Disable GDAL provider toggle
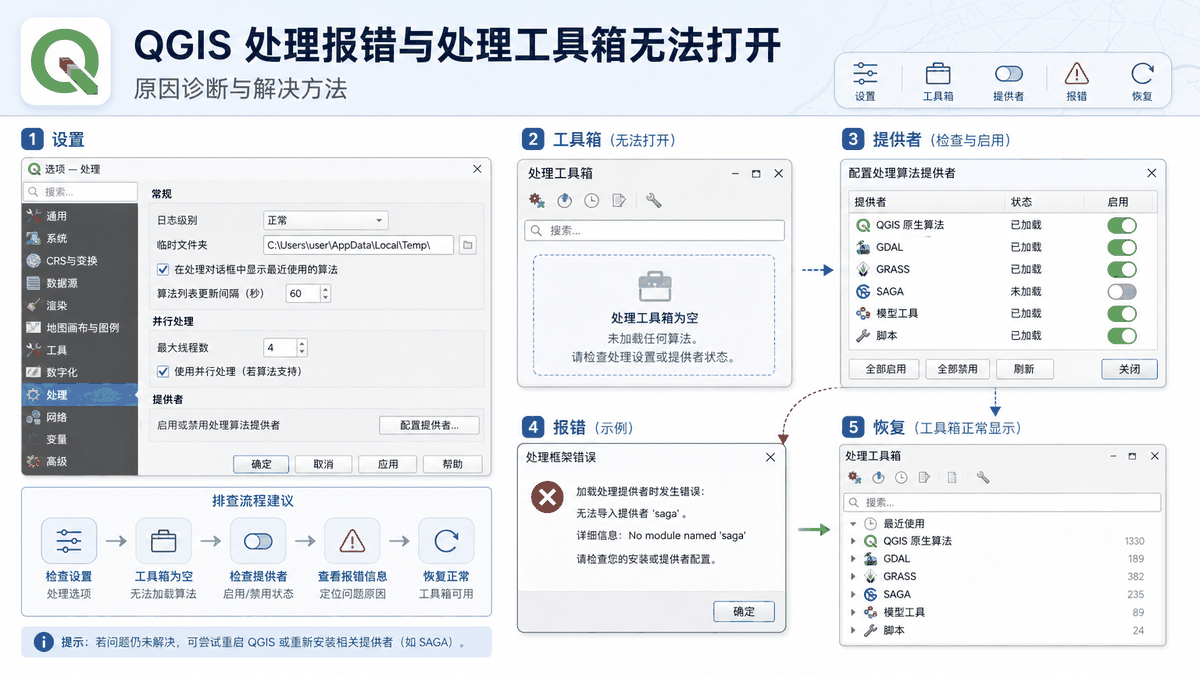 1121,247
